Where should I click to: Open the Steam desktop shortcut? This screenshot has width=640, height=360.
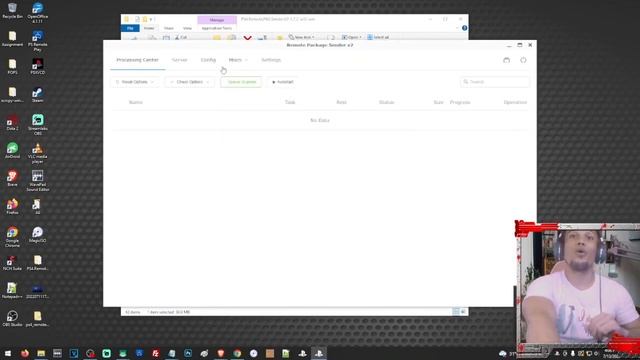[x=38, y=95]
